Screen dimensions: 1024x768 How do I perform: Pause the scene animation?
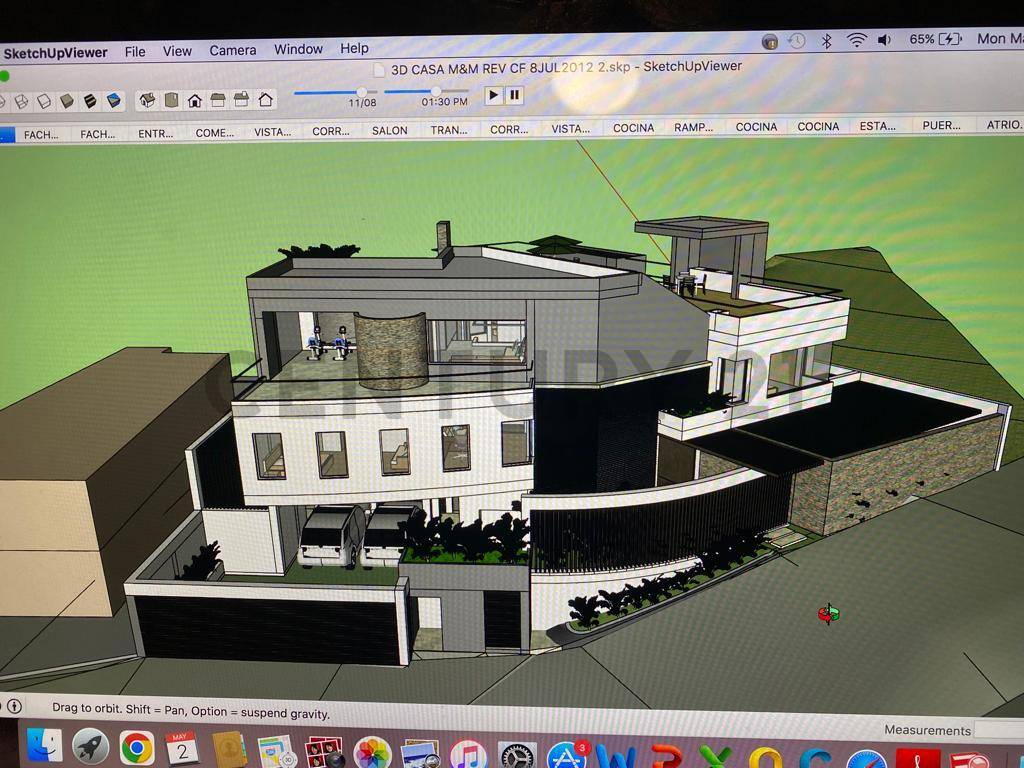click(514, 95)
